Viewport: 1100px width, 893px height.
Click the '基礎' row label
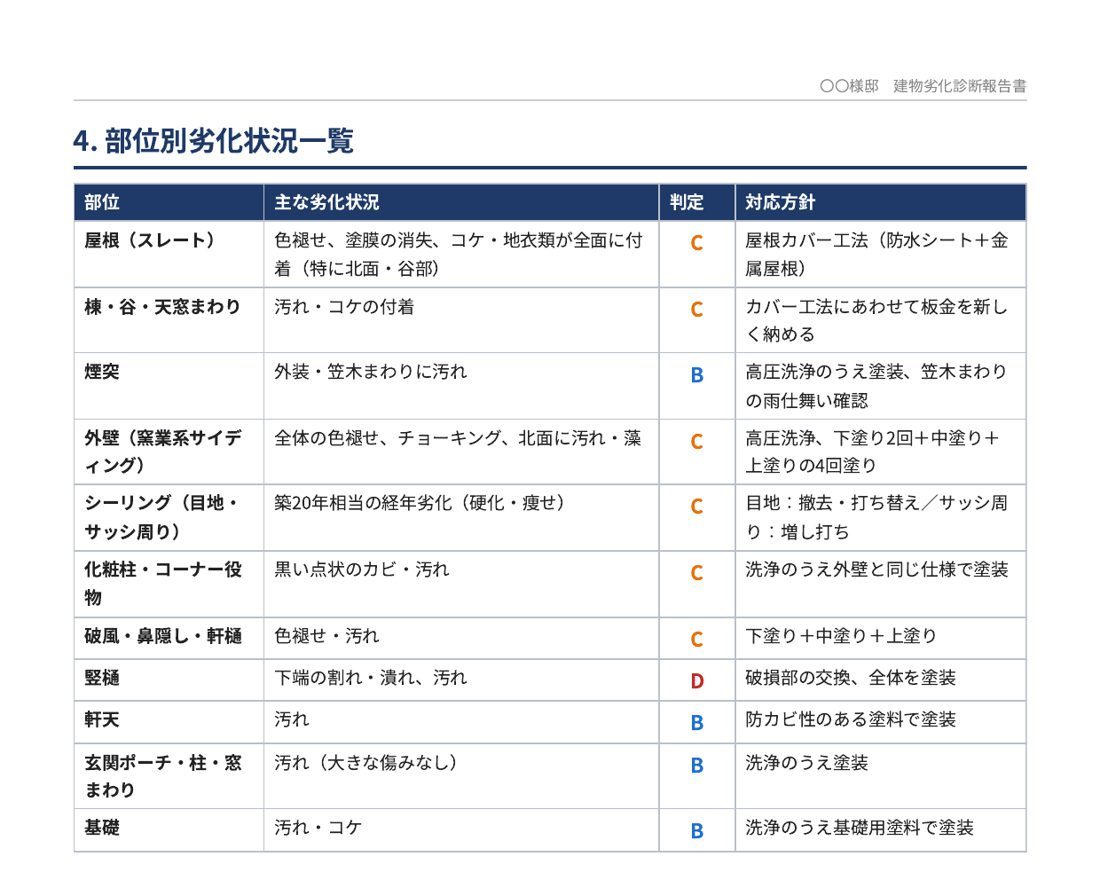102,827
